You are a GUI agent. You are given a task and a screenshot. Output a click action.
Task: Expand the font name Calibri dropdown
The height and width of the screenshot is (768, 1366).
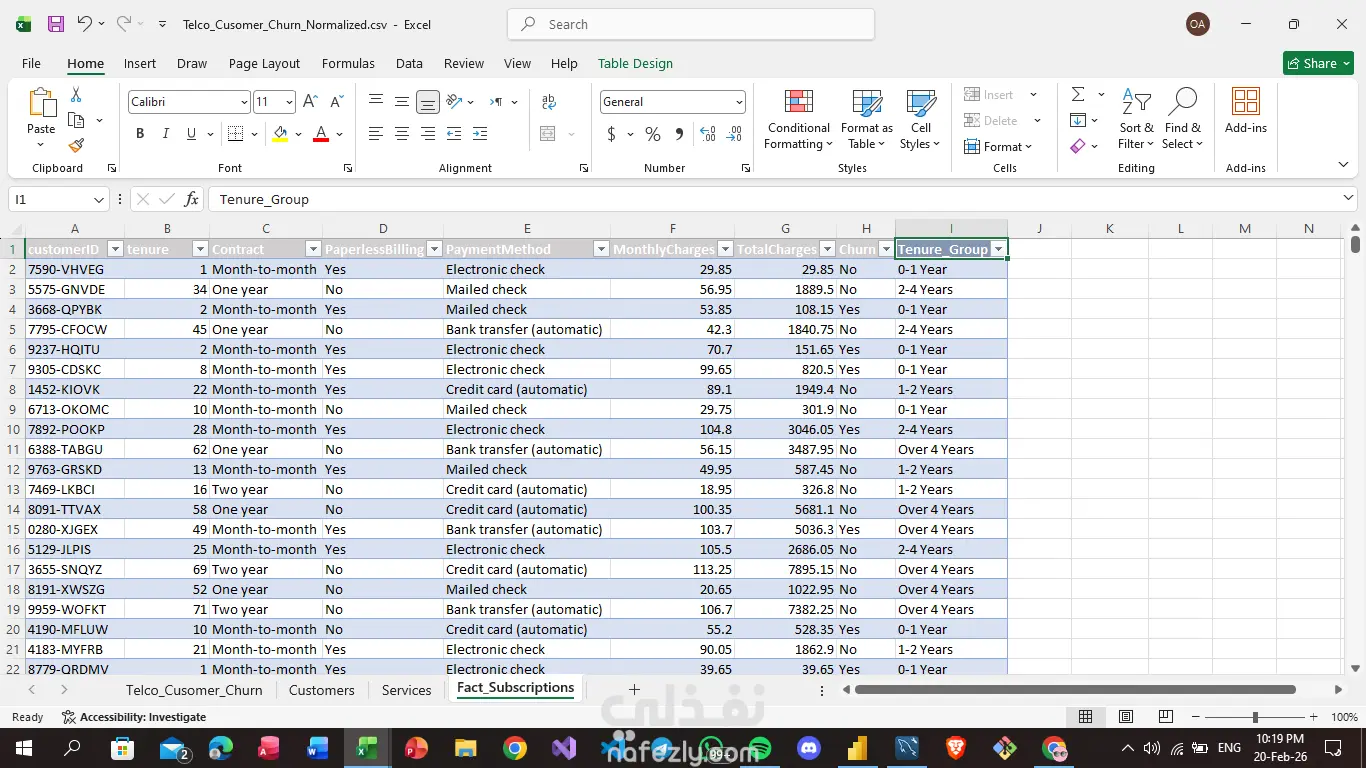tap(244, 102)
